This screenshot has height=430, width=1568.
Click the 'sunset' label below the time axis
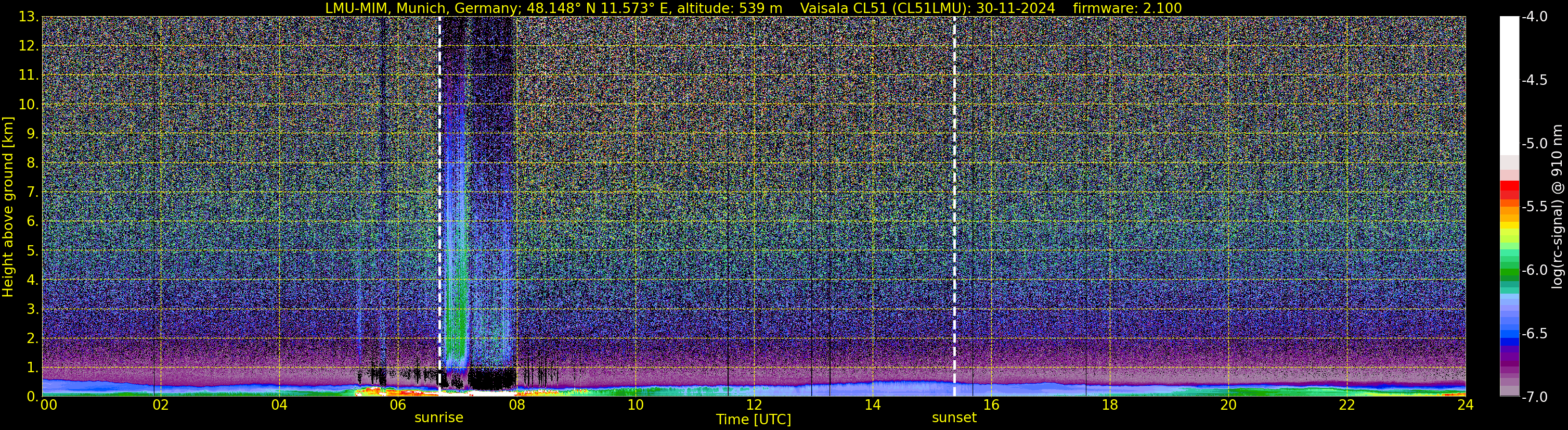954,417
